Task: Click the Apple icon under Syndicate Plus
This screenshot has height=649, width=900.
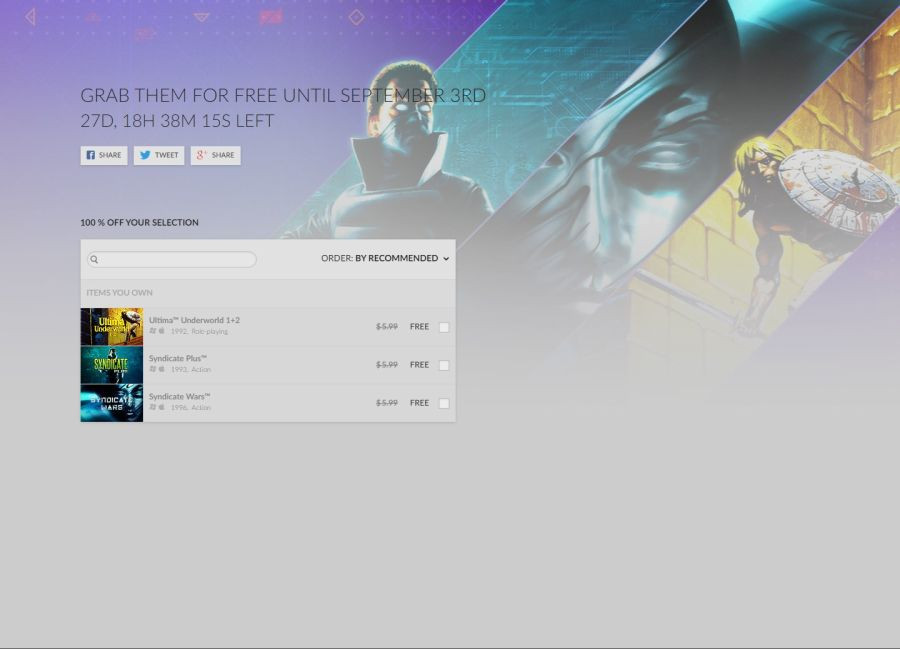Action: (x=162, y=369)
